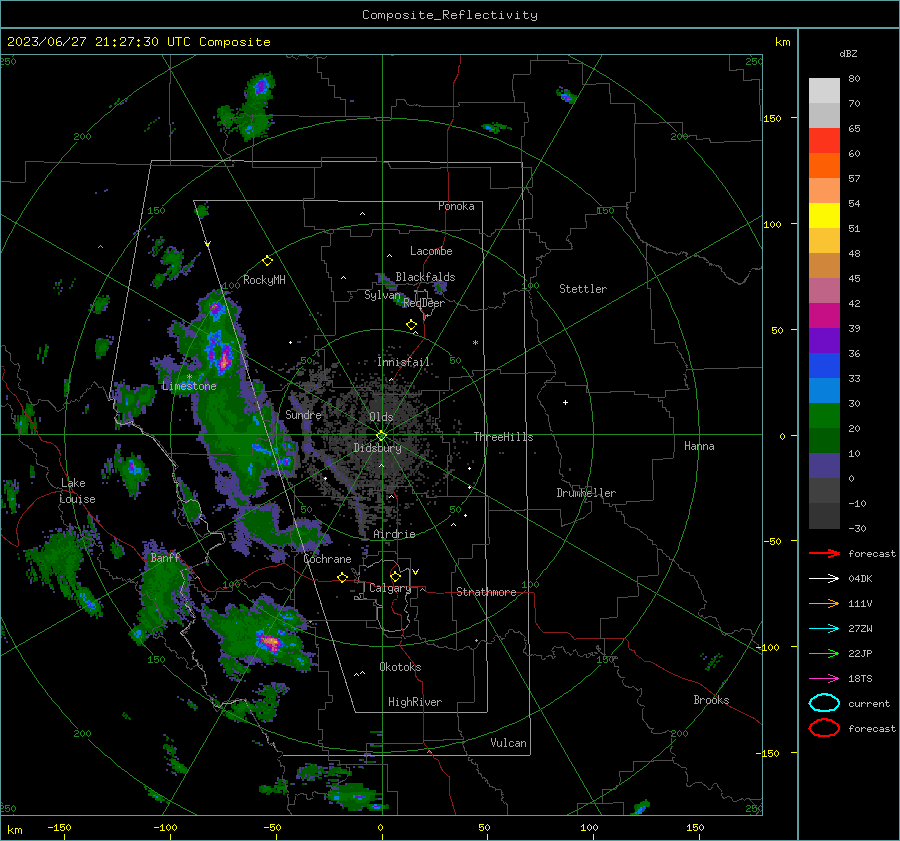Click the Lake Louise label
Viewport: 900px width, 841px height.
pyautogui.click(x=77, y=491)
